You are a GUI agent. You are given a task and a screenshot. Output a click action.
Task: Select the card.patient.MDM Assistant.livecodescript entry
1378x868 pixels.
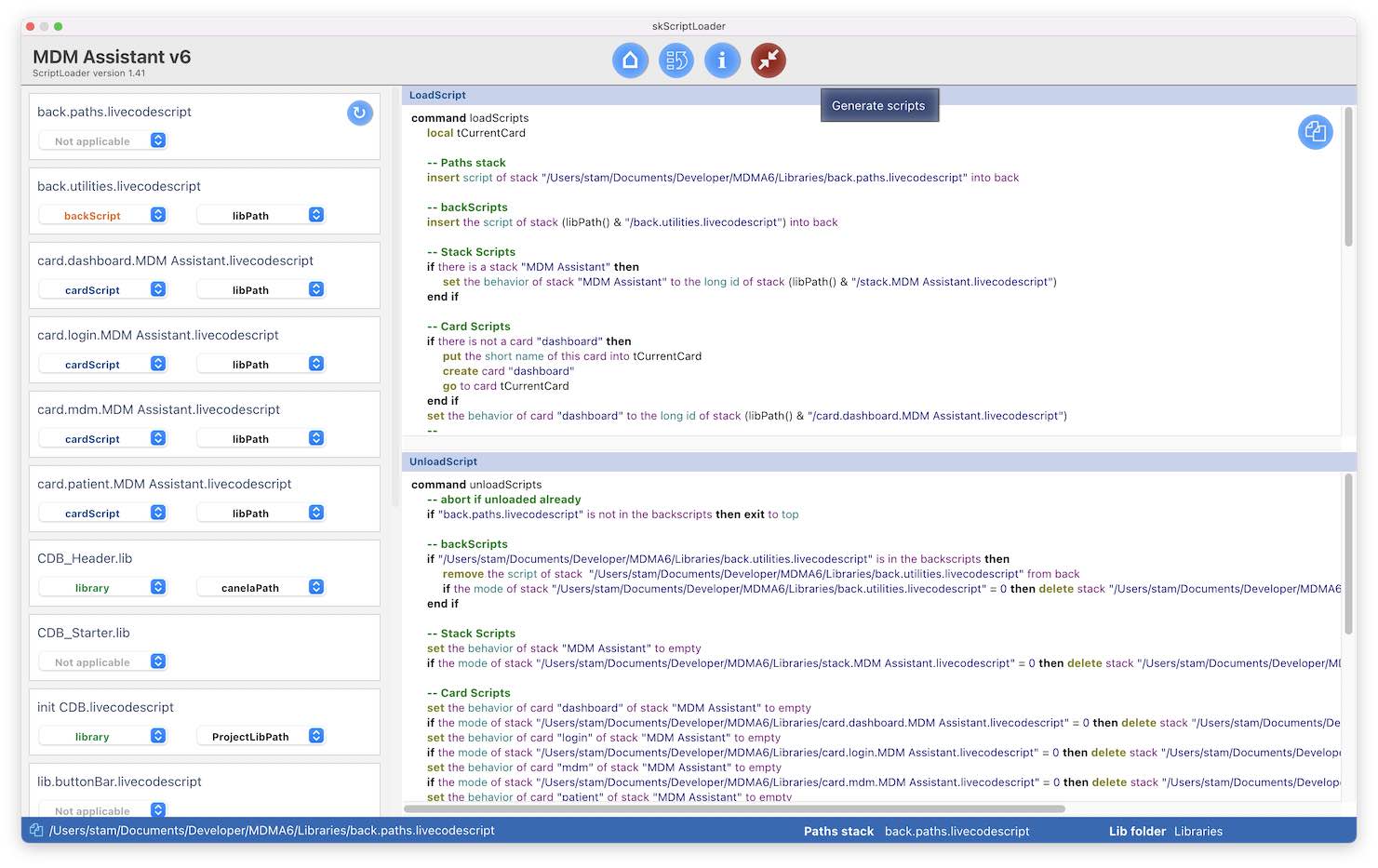coord(164,484)
